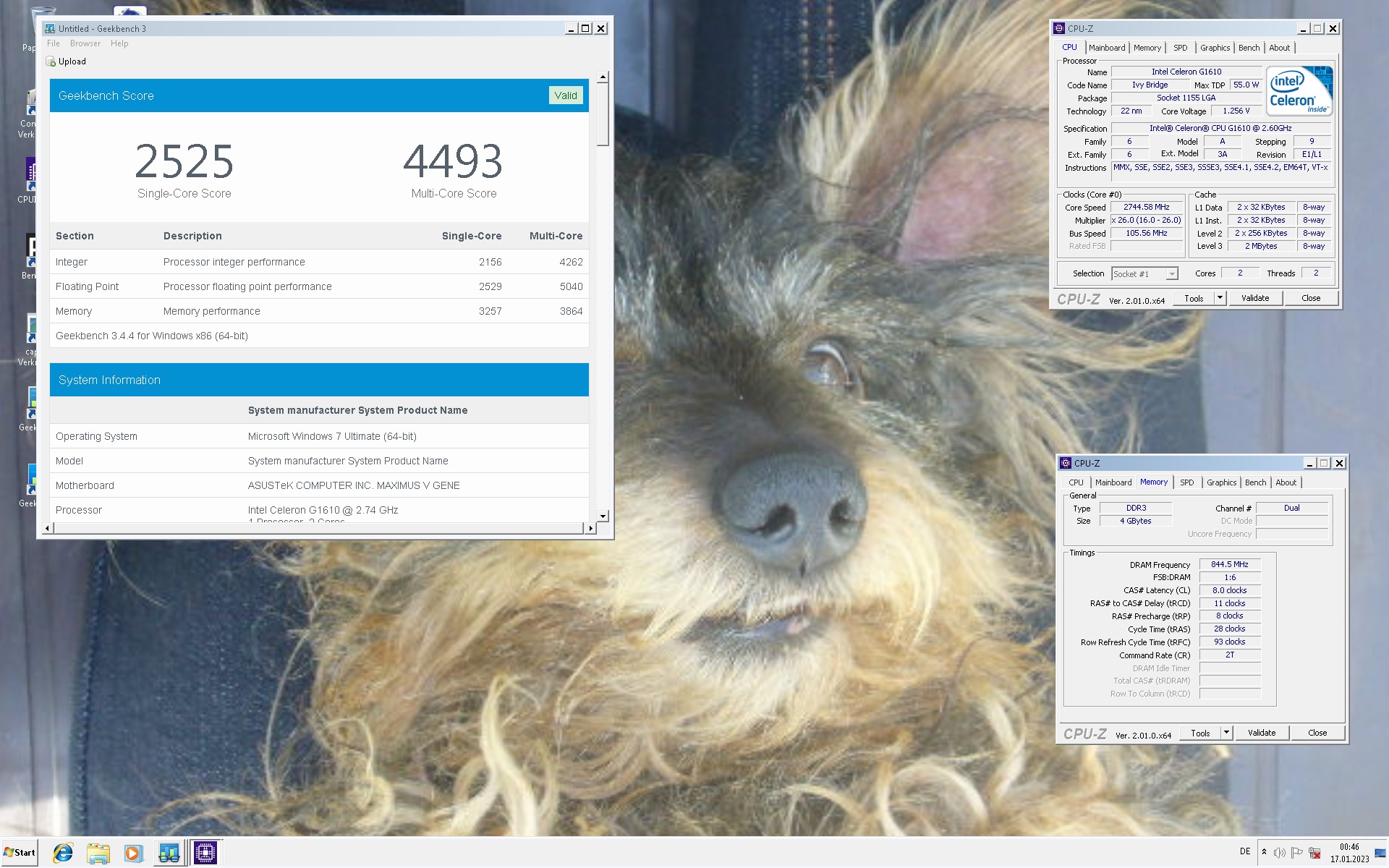Switch to CPU tab in lower CPU-Z window
1389x868 pixels.
tap(1076, 482)
